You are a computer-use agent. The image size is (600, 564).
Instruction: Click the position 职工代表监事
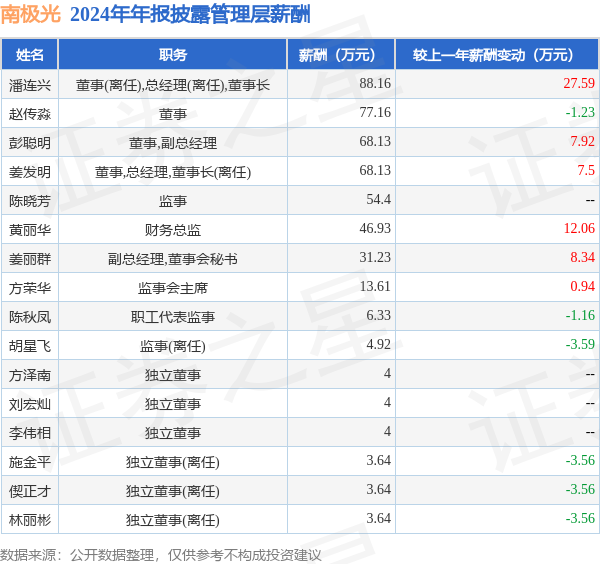coord(173,317)
